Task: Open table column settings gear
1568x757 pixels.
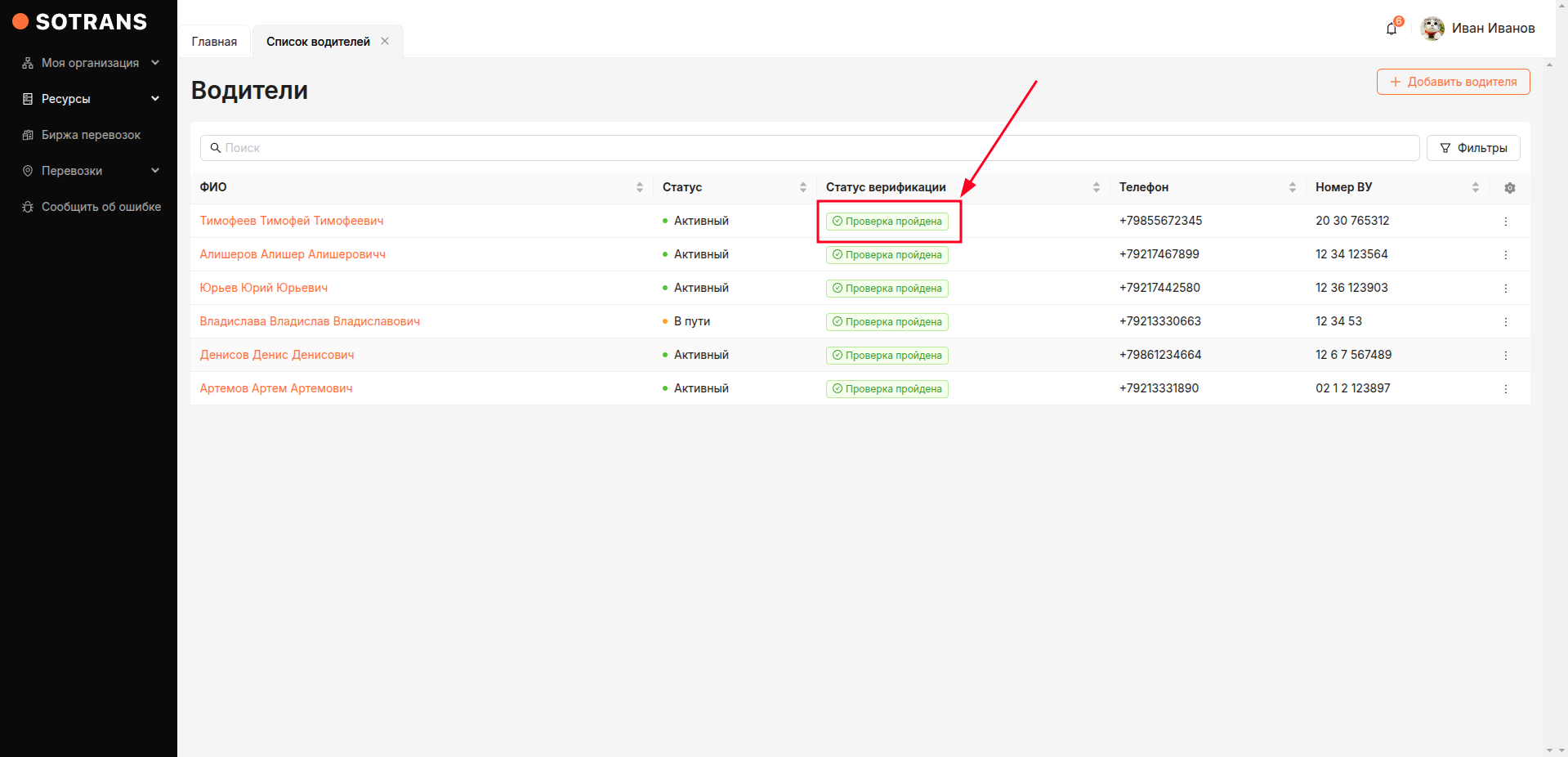Action: 1509,188
